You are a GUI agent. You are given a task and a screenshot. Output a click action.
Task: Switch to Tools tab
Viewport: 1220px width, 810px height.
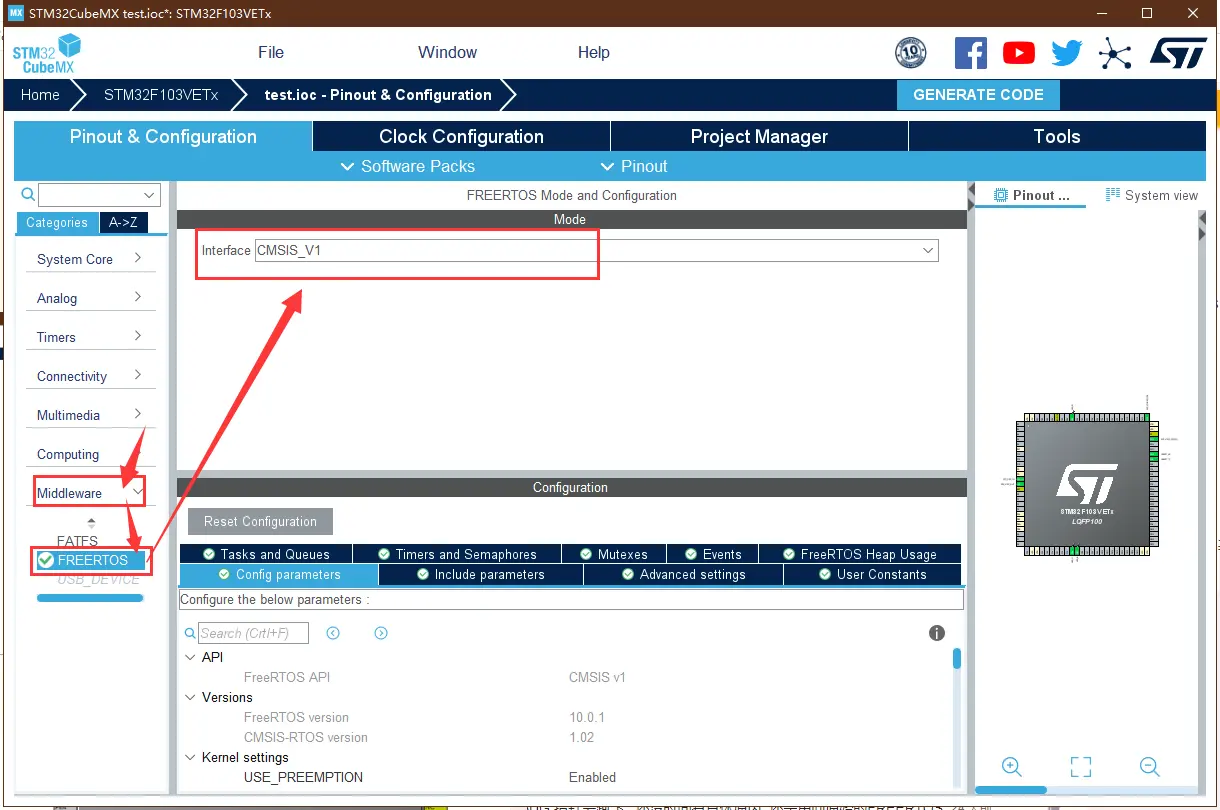(x=1057, y=137)
